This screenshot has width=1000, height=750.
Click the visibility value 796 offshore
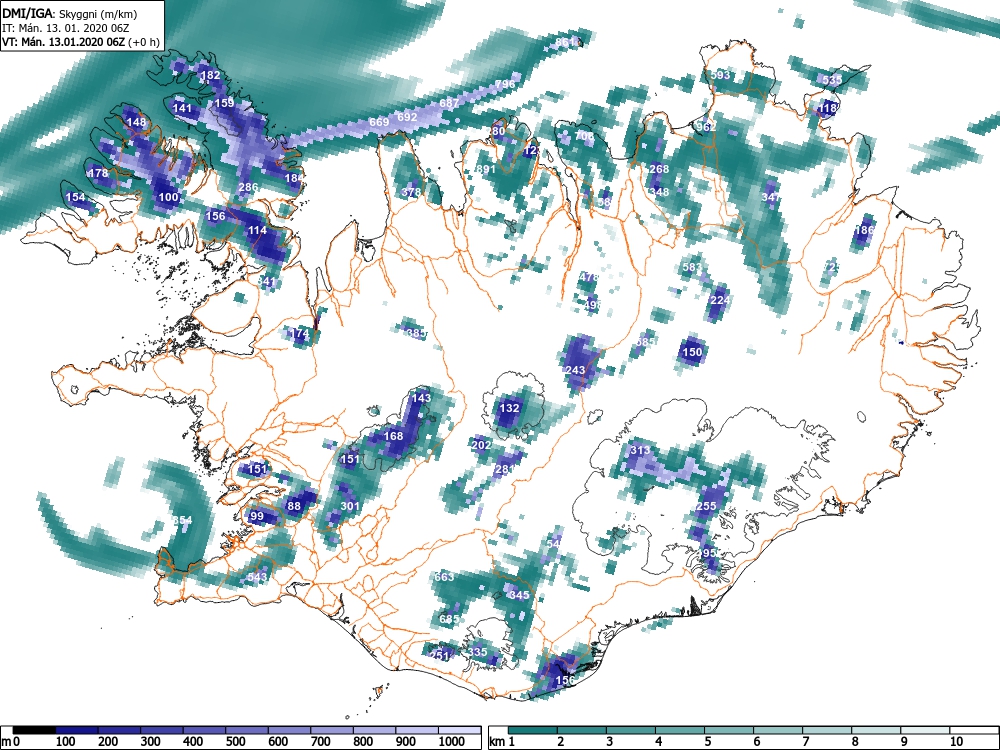click(504, 84)
